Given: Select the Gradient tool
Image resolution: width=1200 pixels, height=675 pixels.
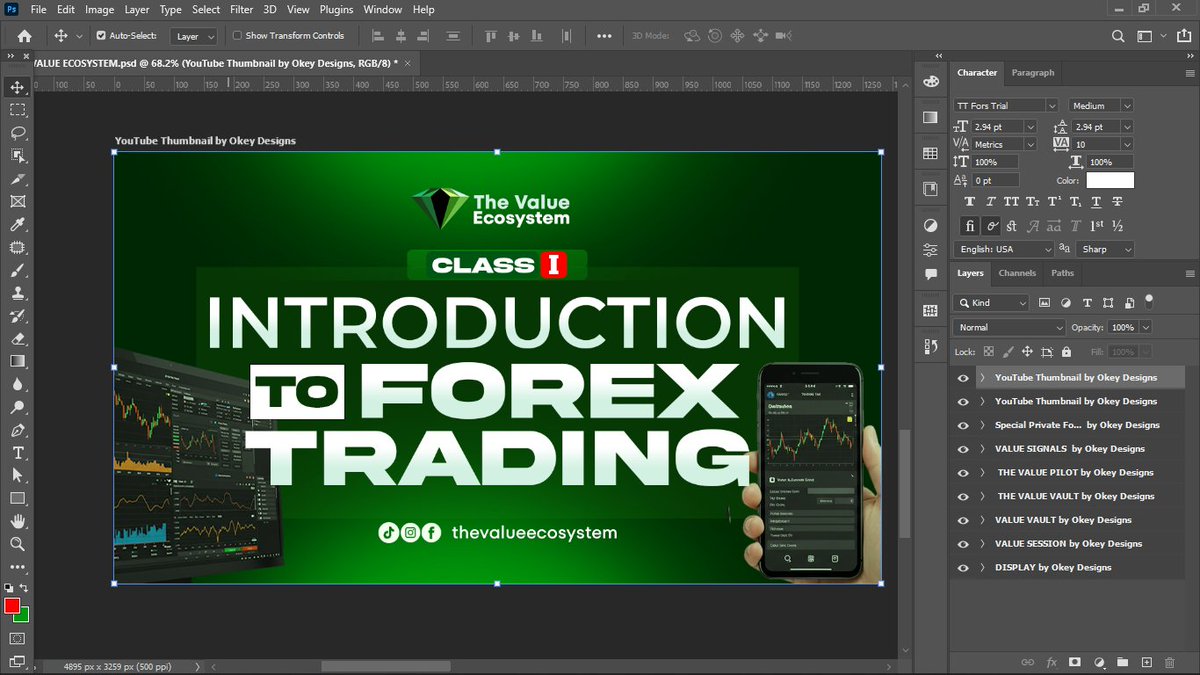Looking at the screenshot, I should point(17,362).
